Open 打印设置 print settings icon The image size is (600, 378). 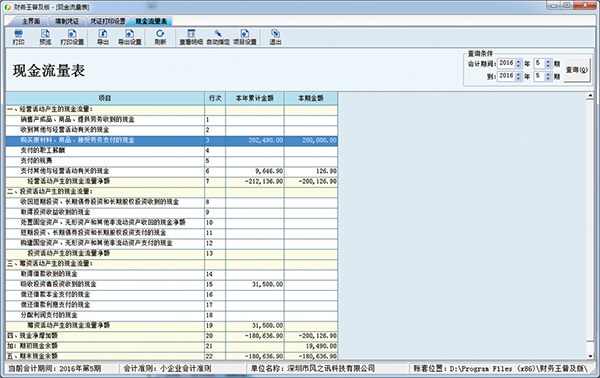pyautogui.click(x=72, y=37)
